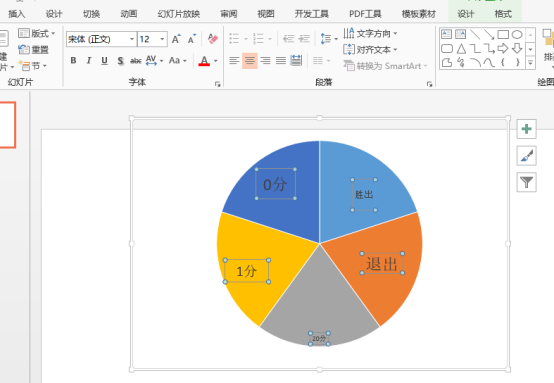The image size is (554, 383).
Task: Select the right block arrow shape
Action: click(503, 48)
